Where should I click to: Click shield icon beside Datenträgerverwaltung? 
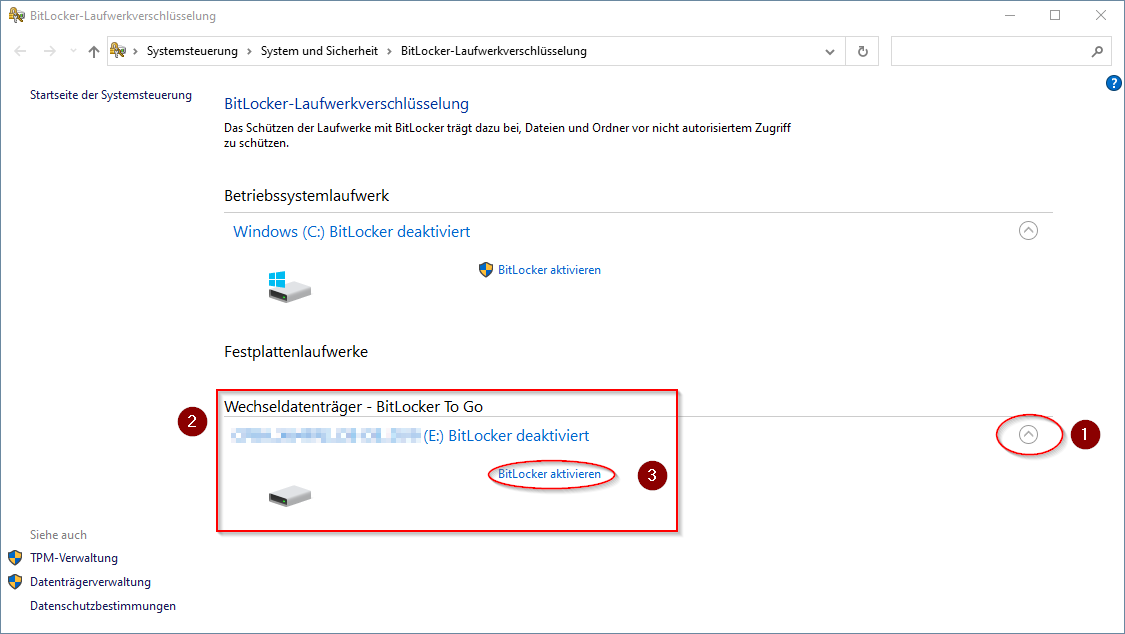(x=15, y=582)
